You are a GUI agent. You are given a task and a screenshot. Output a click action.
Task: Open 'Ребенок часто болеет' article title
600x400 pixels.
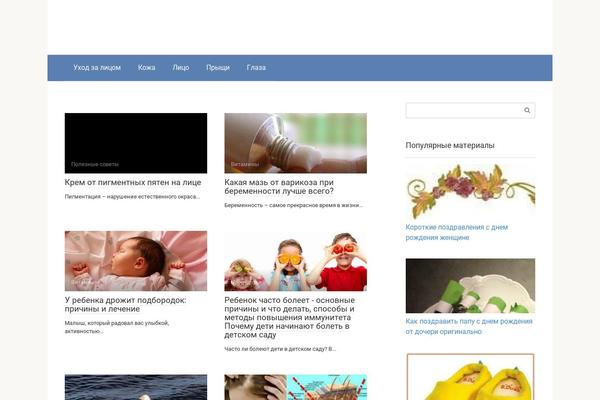pos(289,317)
